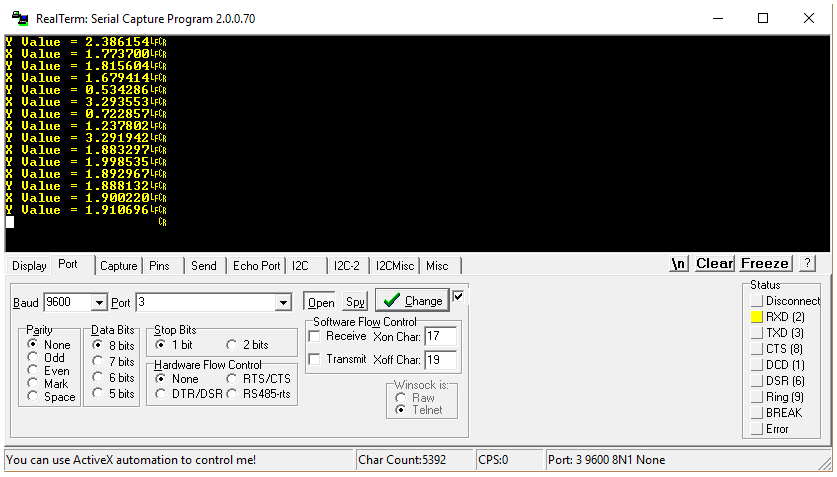Click the BREAK status indicator box

click(x=757, y=413)
